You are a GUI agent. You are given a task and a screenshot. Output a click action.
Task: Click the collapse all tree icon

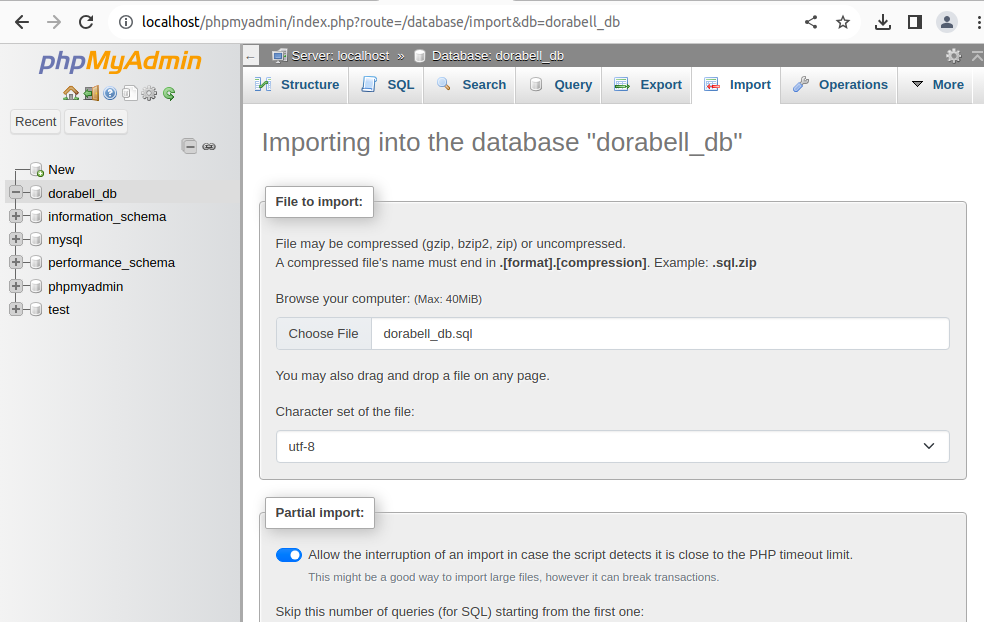[189, 146]
